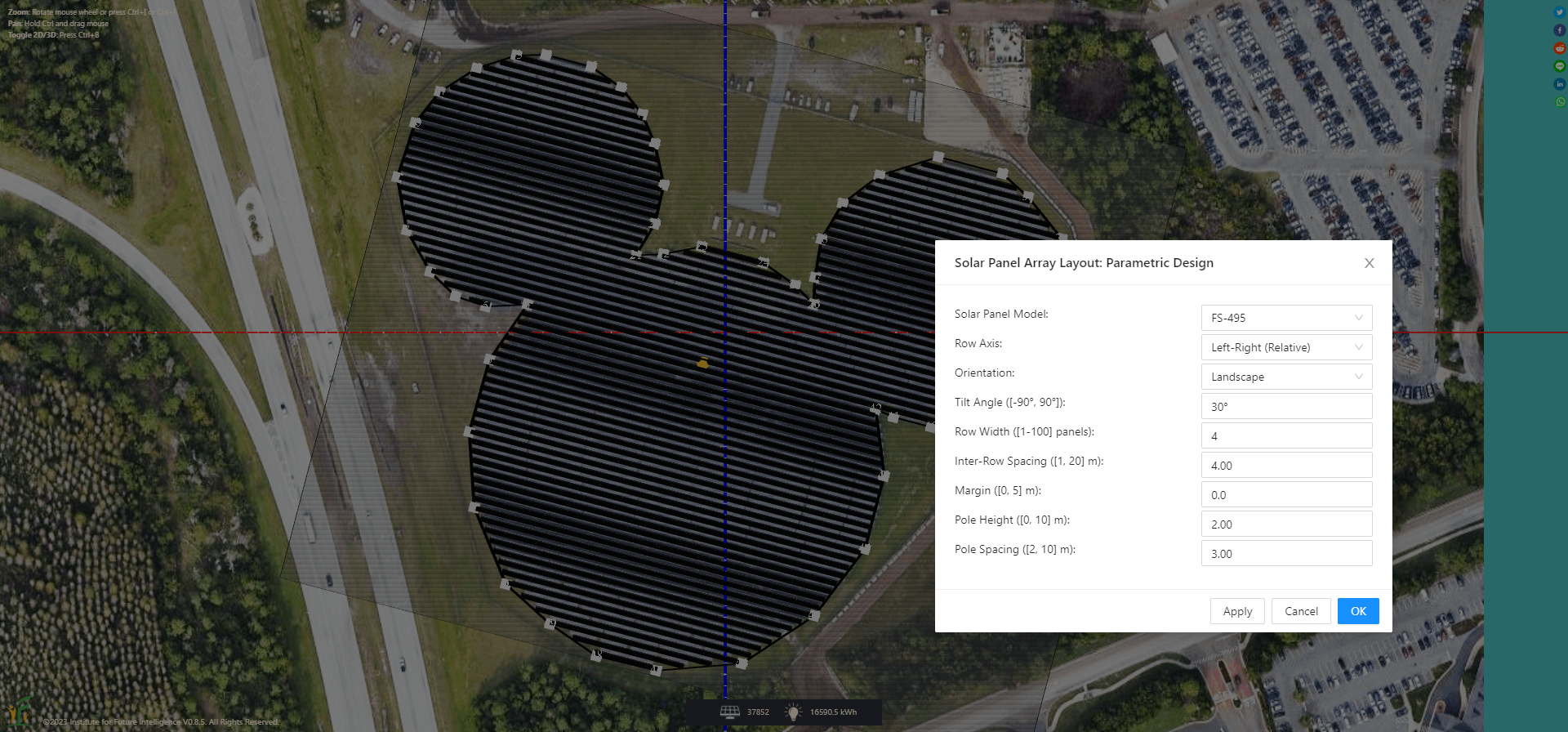Click the light bulb energy icon

[x=791, y=712]
